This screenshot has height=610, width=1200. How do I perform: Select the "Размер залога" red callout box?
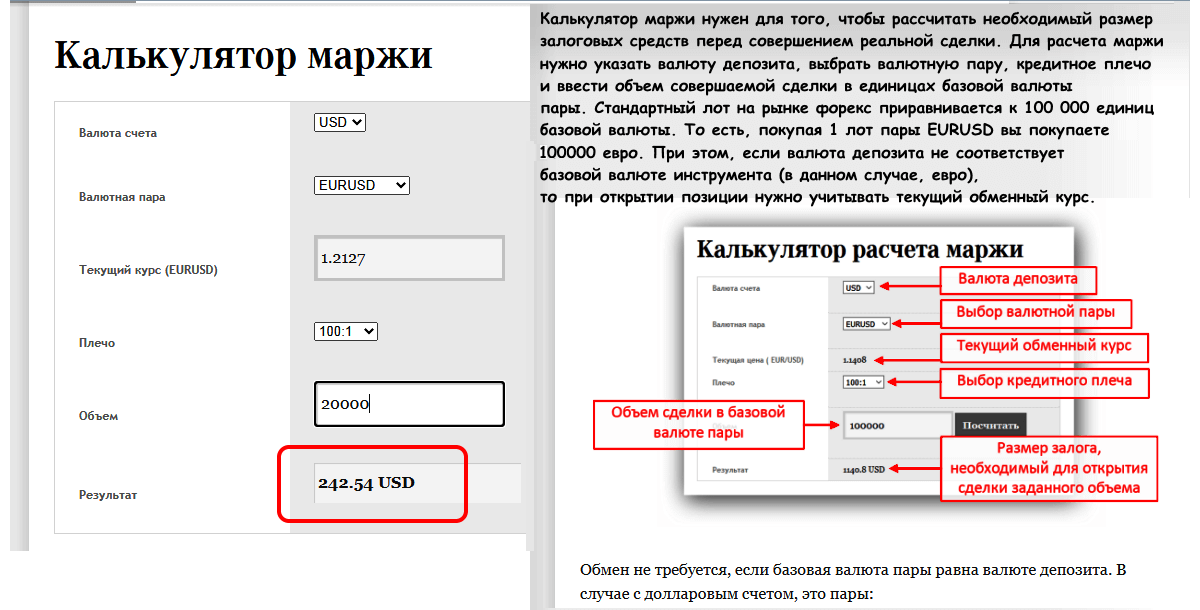pyautogui.click(x=1048, y=468)
